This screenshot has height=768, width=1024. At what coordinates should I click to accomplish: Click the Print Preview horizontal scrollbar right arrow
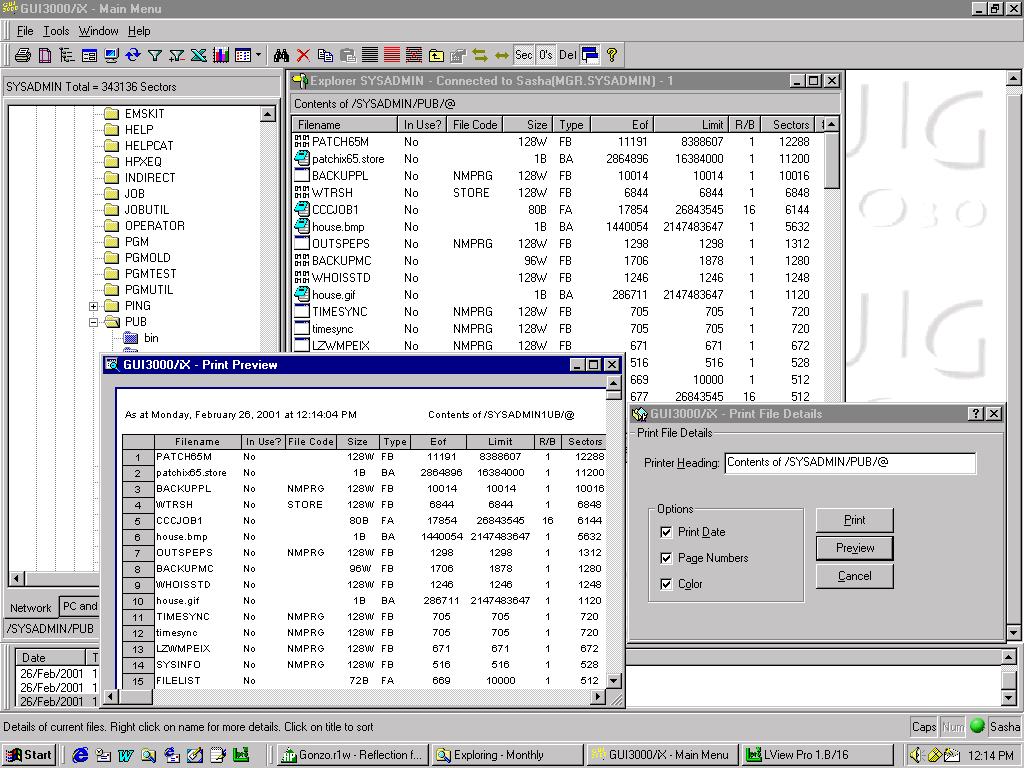tap(598, 697)
